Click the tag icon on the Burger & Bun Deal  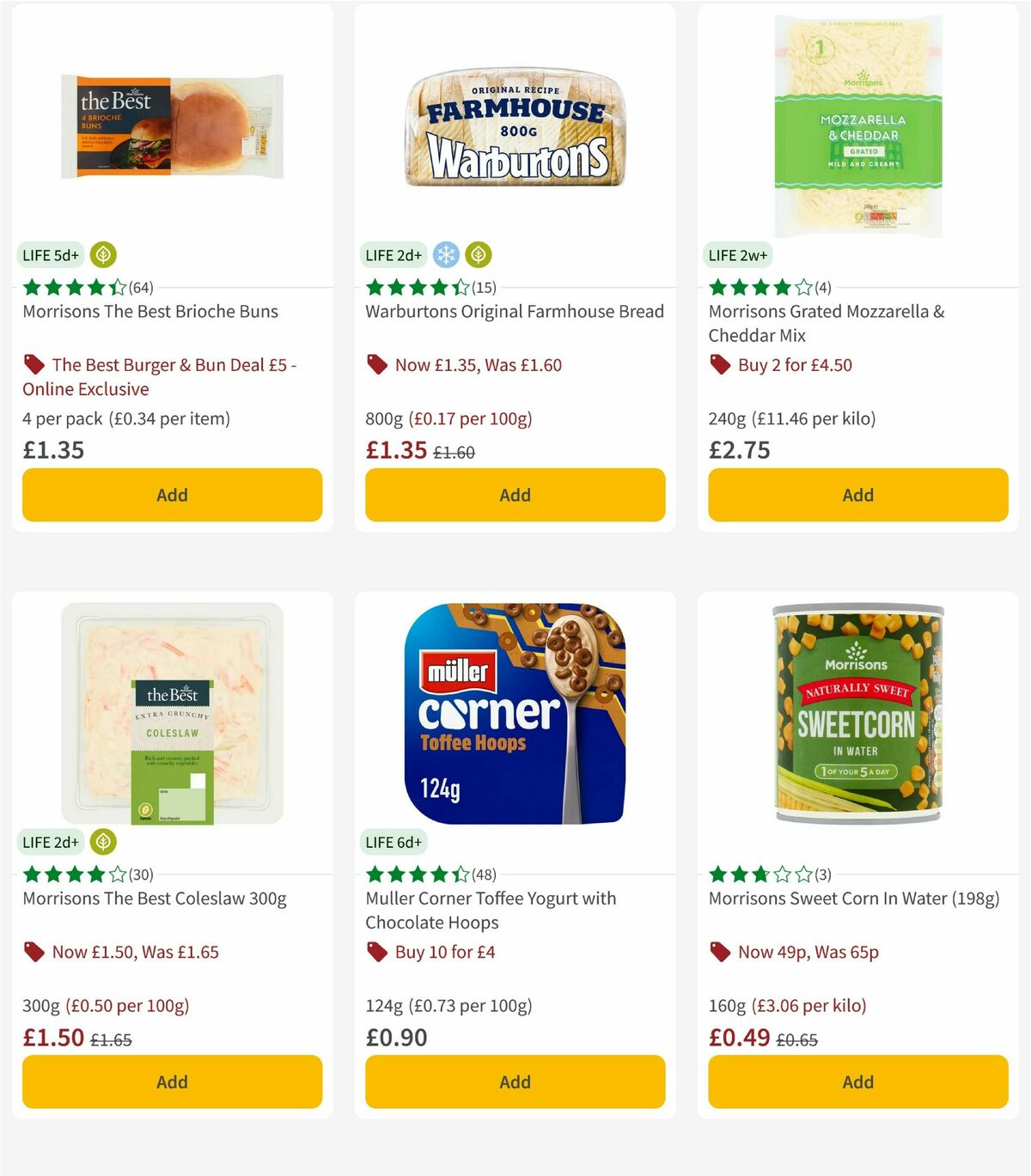(33, 364)
